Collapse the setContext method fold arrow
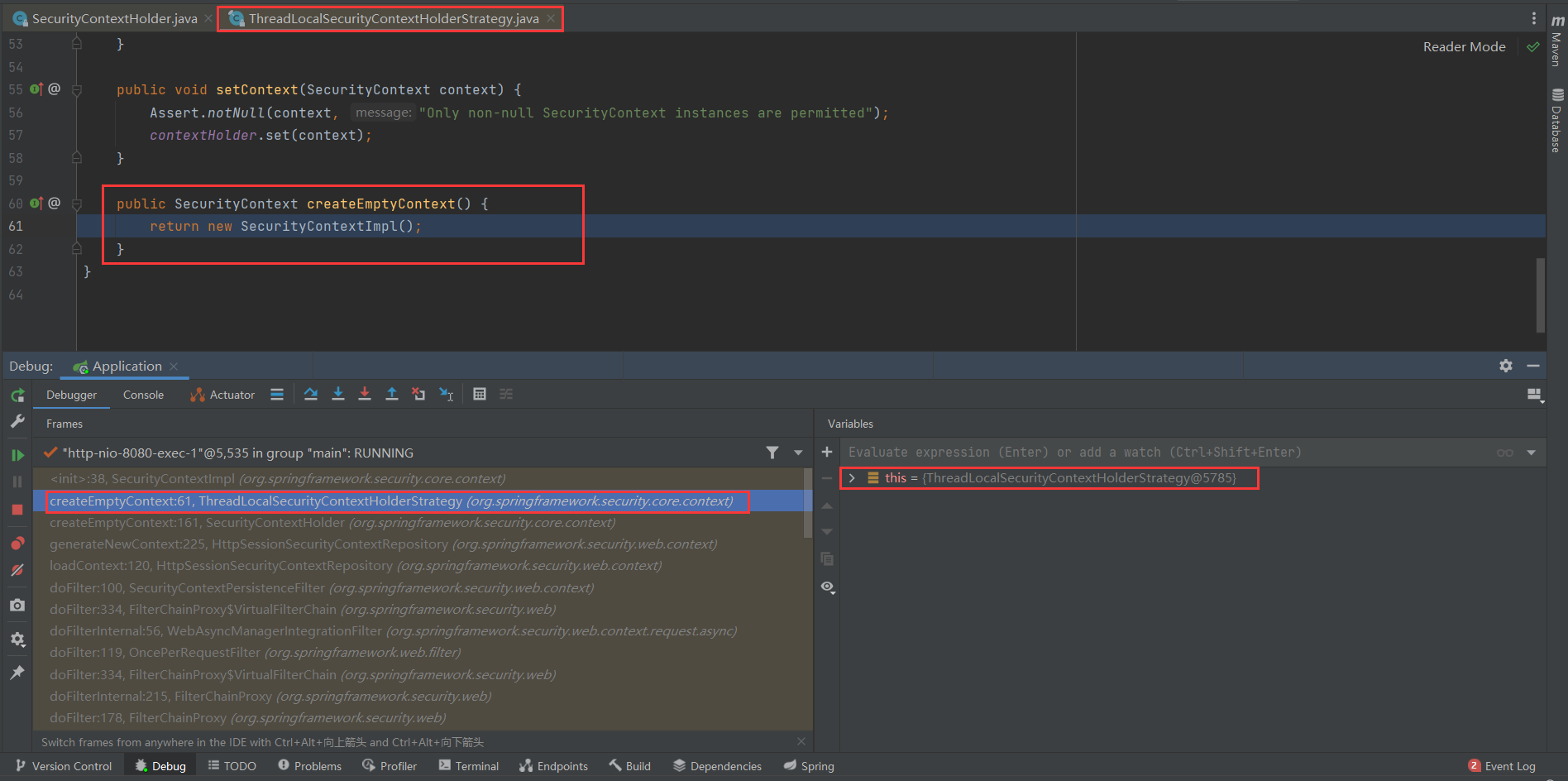 click(76, 89)
